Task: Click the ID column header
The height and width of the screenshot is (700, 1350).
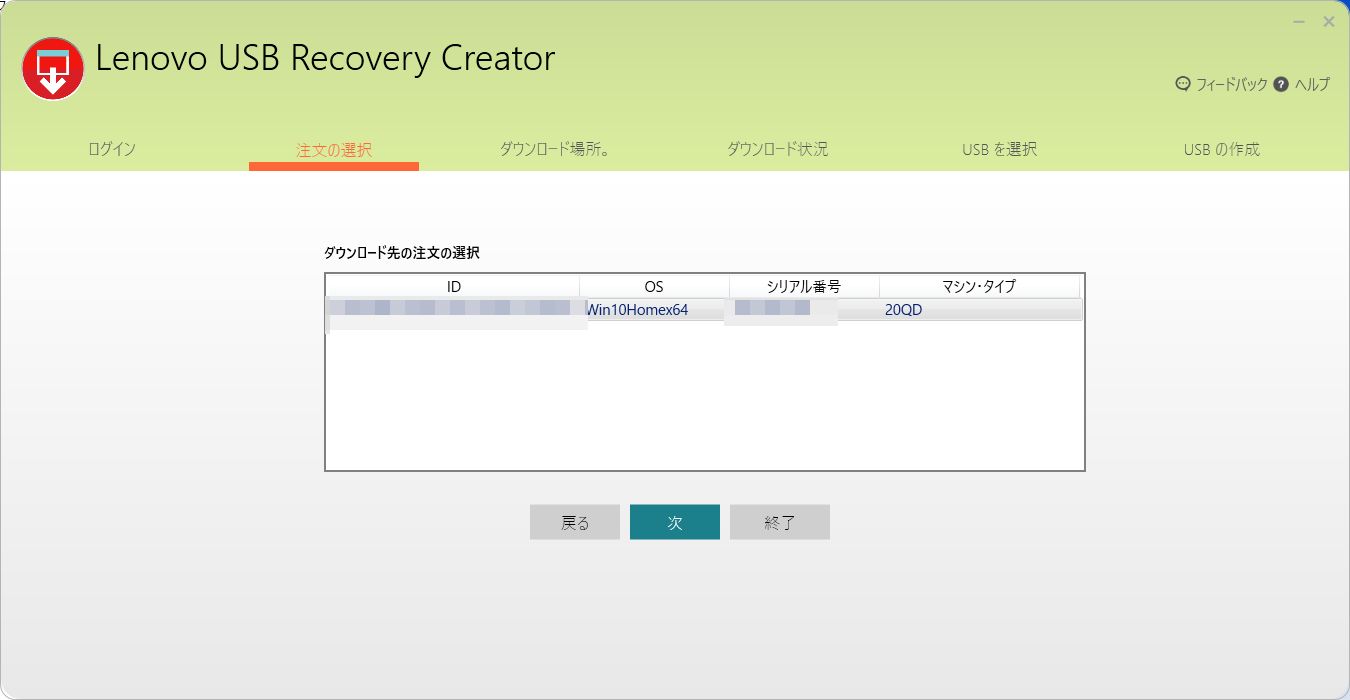Action: coord(454,286)
